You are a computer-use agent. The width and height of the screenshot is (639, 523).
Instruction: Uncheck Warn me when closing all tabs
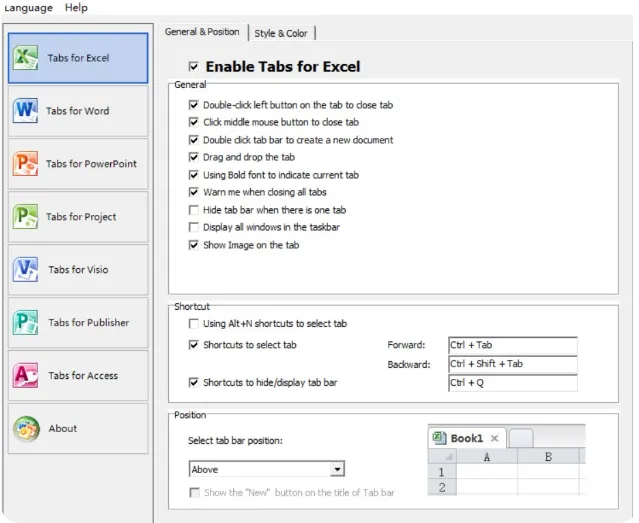tap(194, 192)
